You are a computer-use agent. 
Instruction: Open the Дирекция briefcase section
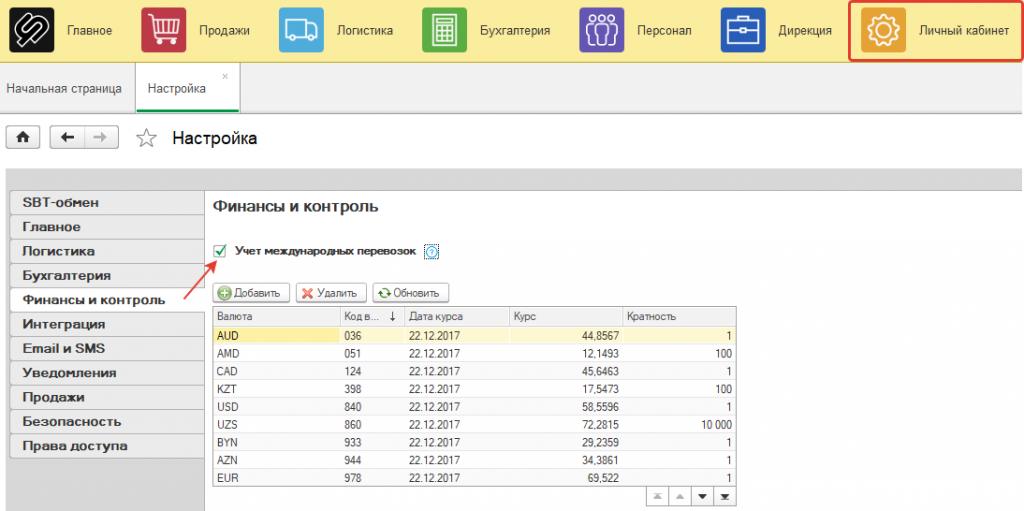pos(743,30)
